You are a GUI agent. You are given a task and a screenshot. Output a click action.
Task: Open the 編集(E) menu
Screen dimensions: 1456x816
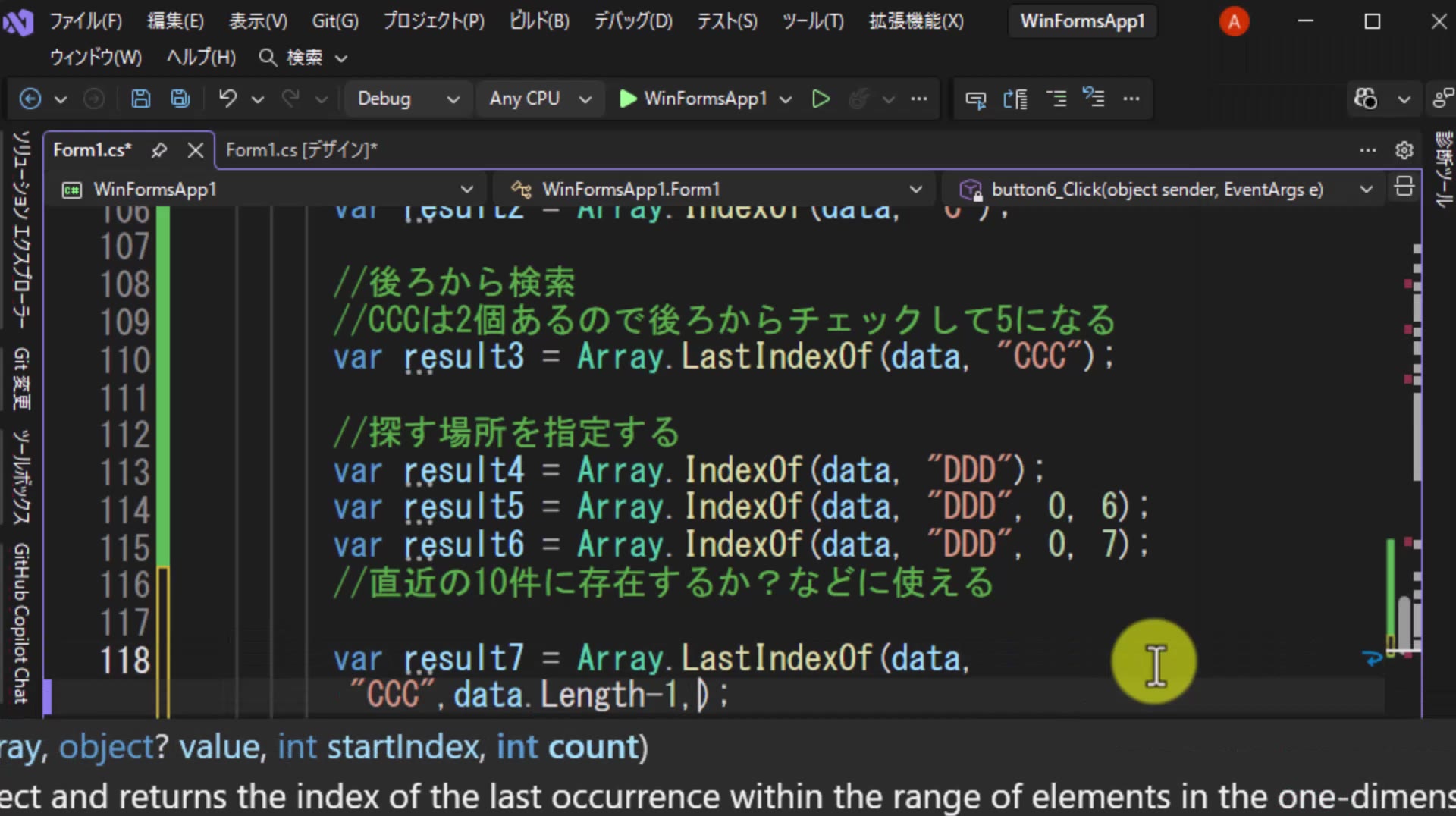[x=175, y=21]
